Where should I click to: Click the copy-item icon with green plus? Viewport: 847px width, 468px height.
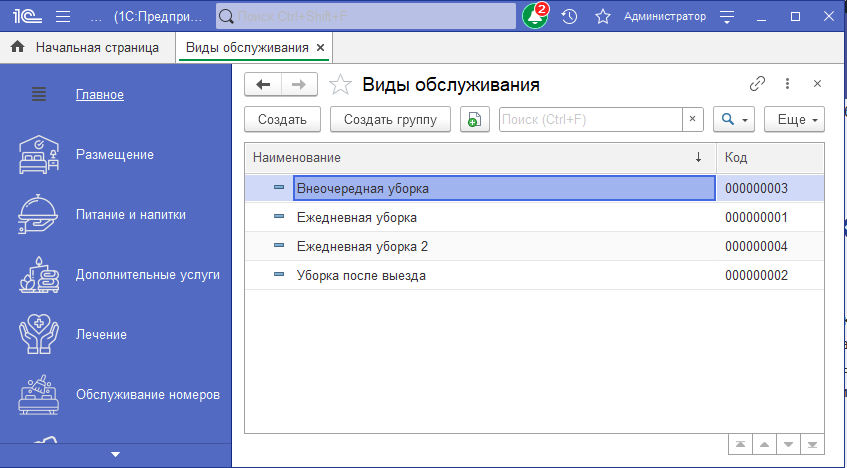click(474, 120)
